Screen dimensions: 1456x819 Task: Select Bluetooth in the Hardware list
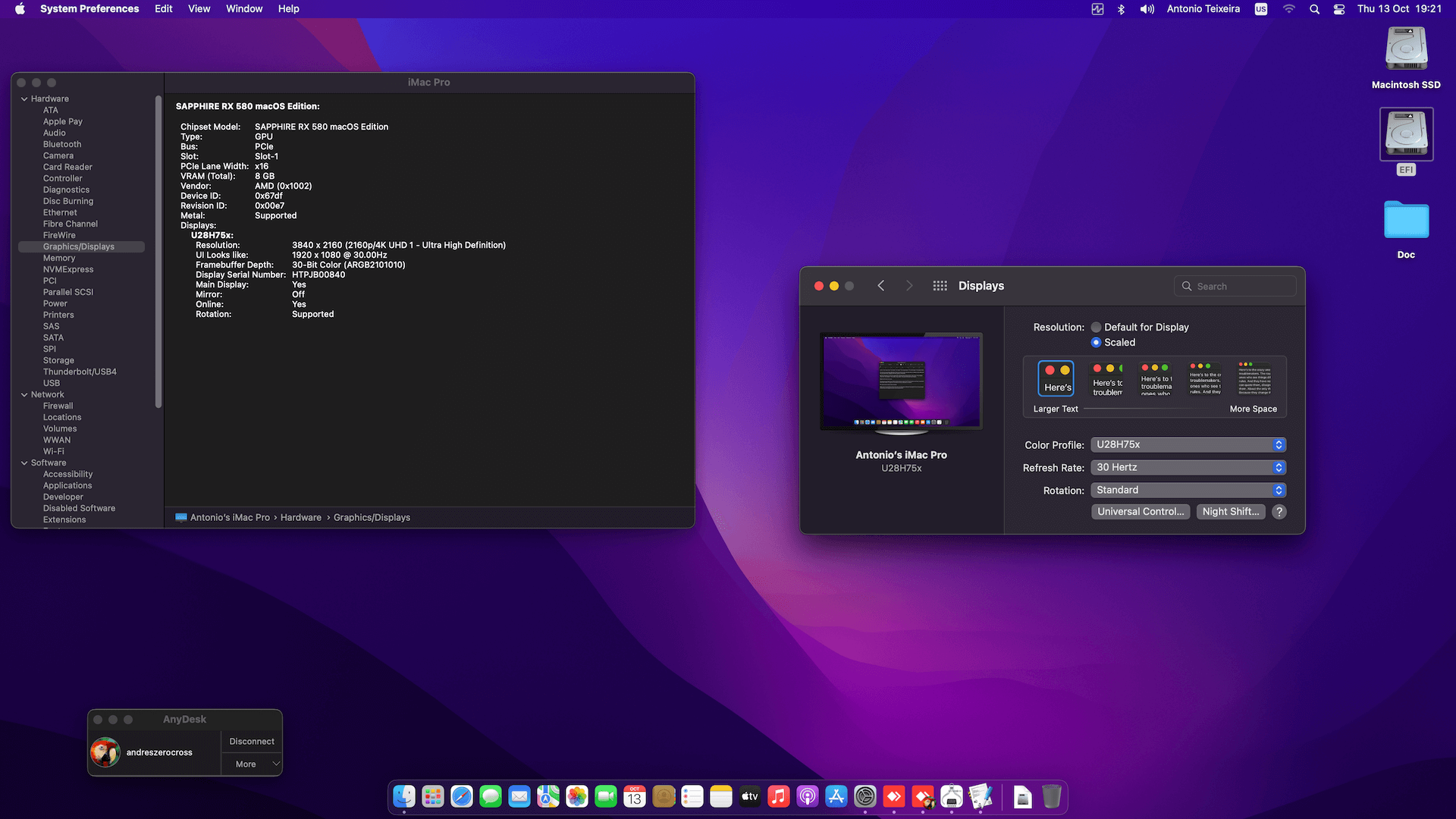pyautogui.click(x=62, y=145)
